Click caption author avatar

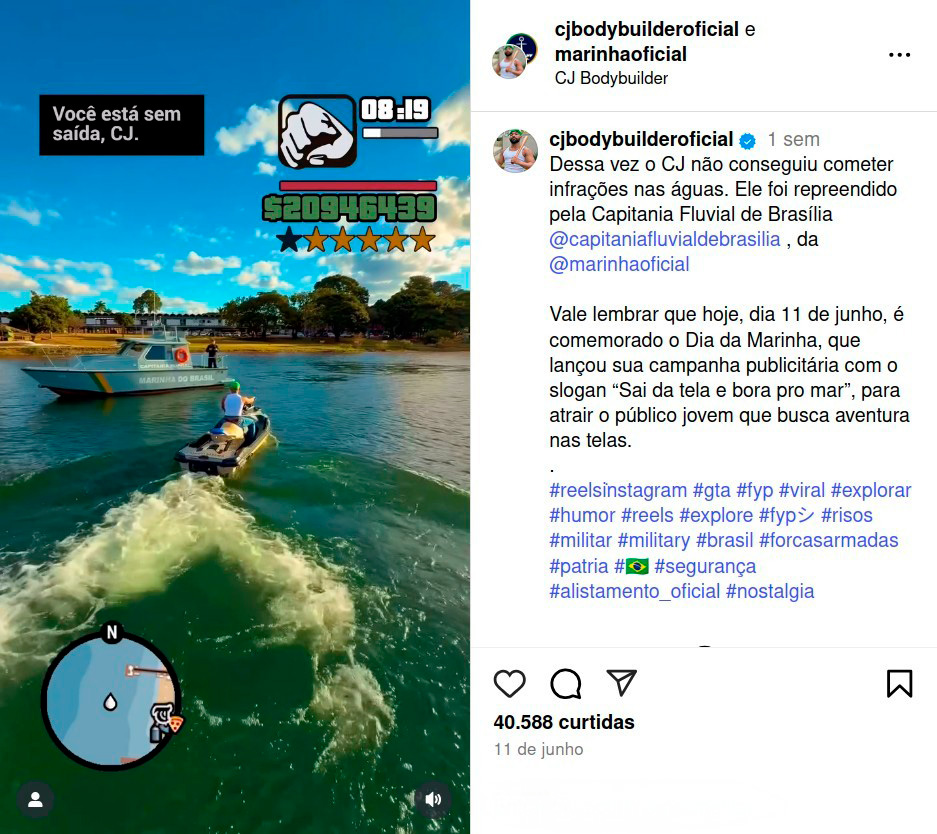click(x=515, y=151)
